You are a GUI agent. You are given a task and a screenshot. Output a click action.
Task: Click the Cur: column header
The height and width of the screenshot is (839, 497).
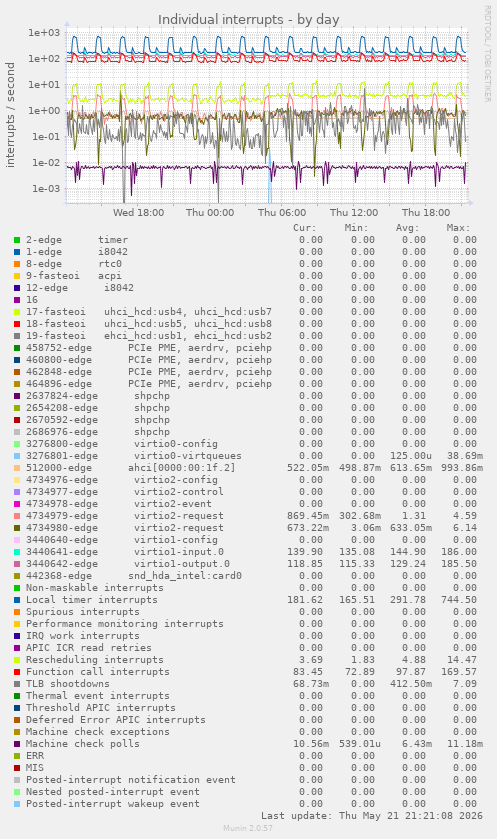304,228
